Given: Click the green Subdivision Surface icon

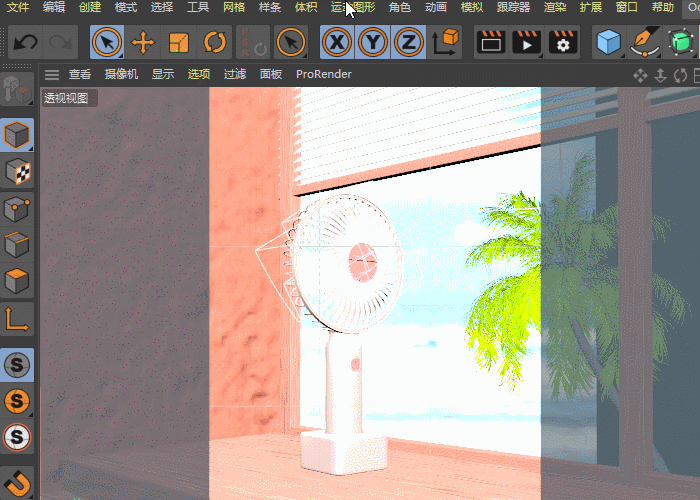Looking at the screenshot, I should pyautogui.click(x=680, y=42).
